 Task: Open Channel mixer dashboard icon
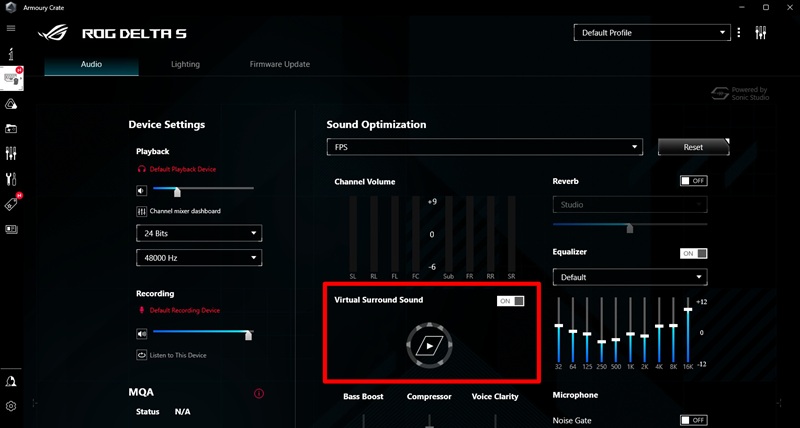(x=141, y=211)
